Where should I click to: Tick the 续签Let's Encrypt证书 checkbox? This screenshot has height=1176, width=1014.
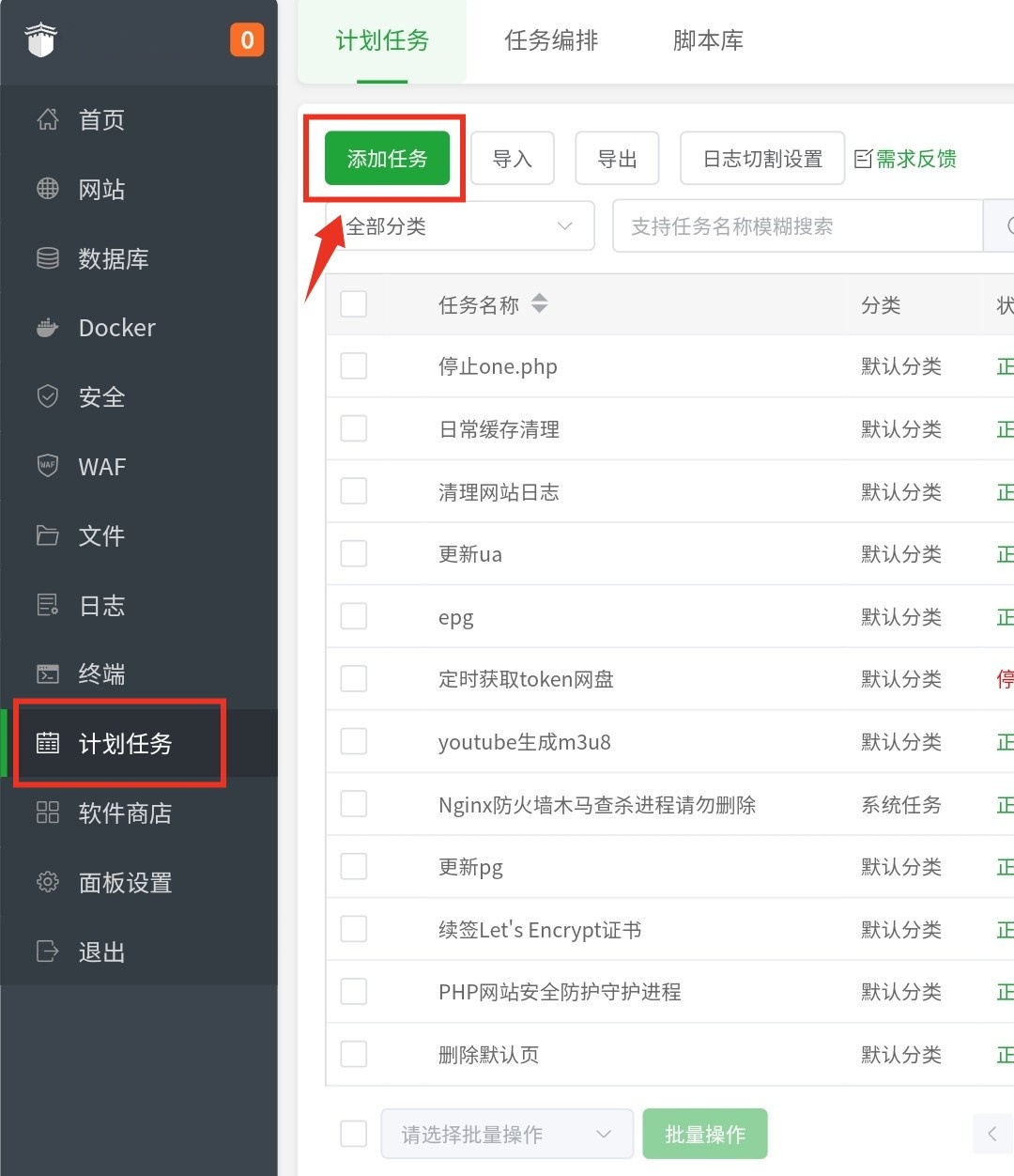point(354,929)
